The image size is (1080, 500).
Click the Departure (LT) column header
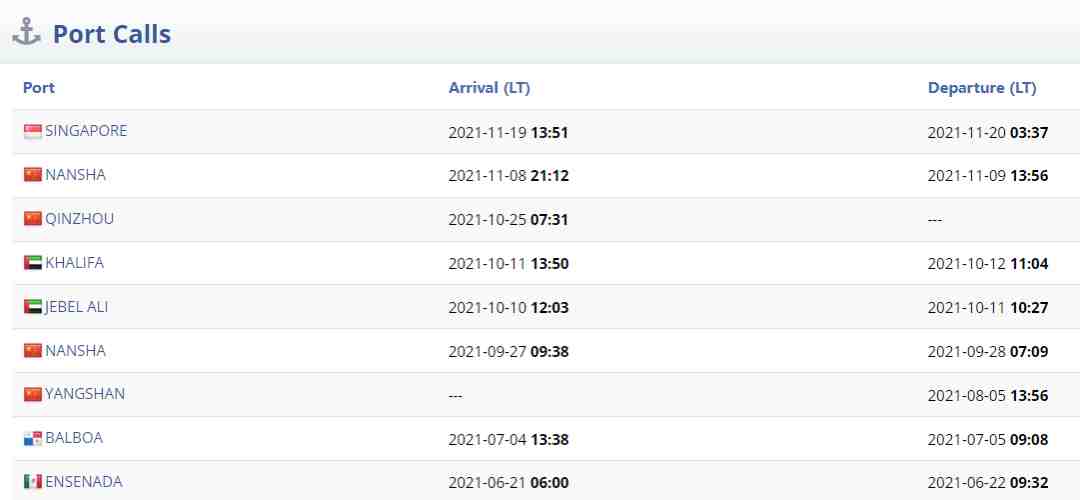pos(982,88)
